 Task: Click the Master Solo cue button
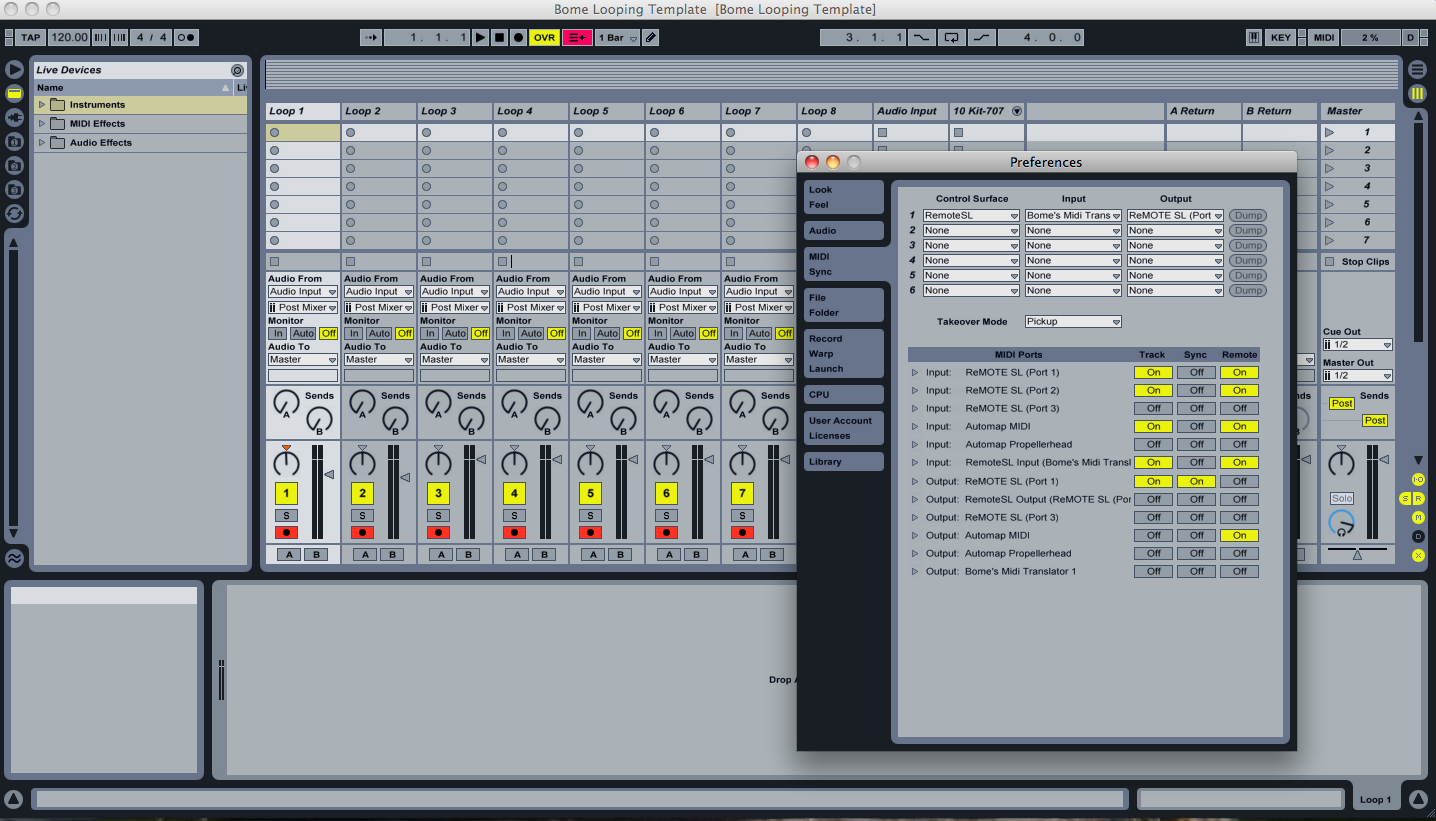[x=1341, y=498]
